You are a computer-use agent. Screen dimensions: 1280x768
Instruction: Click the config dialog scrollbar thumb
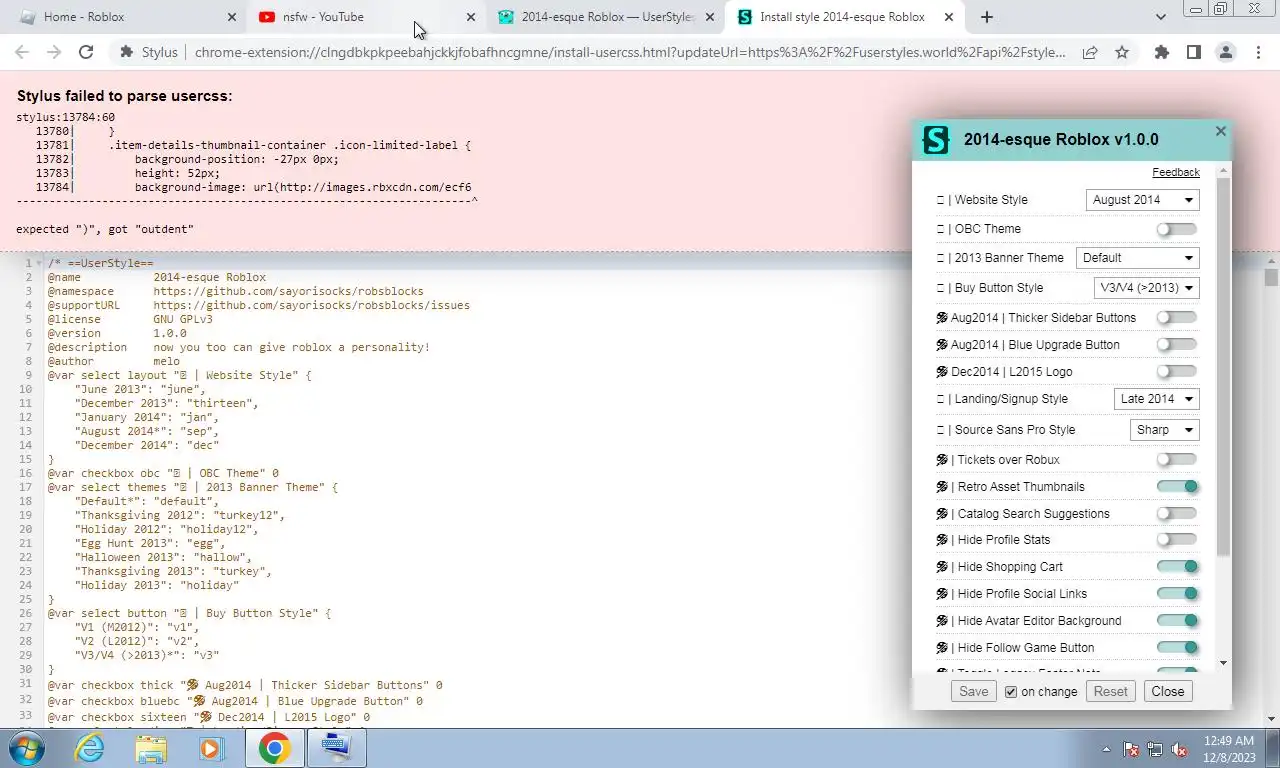[x=1224, y=366]
